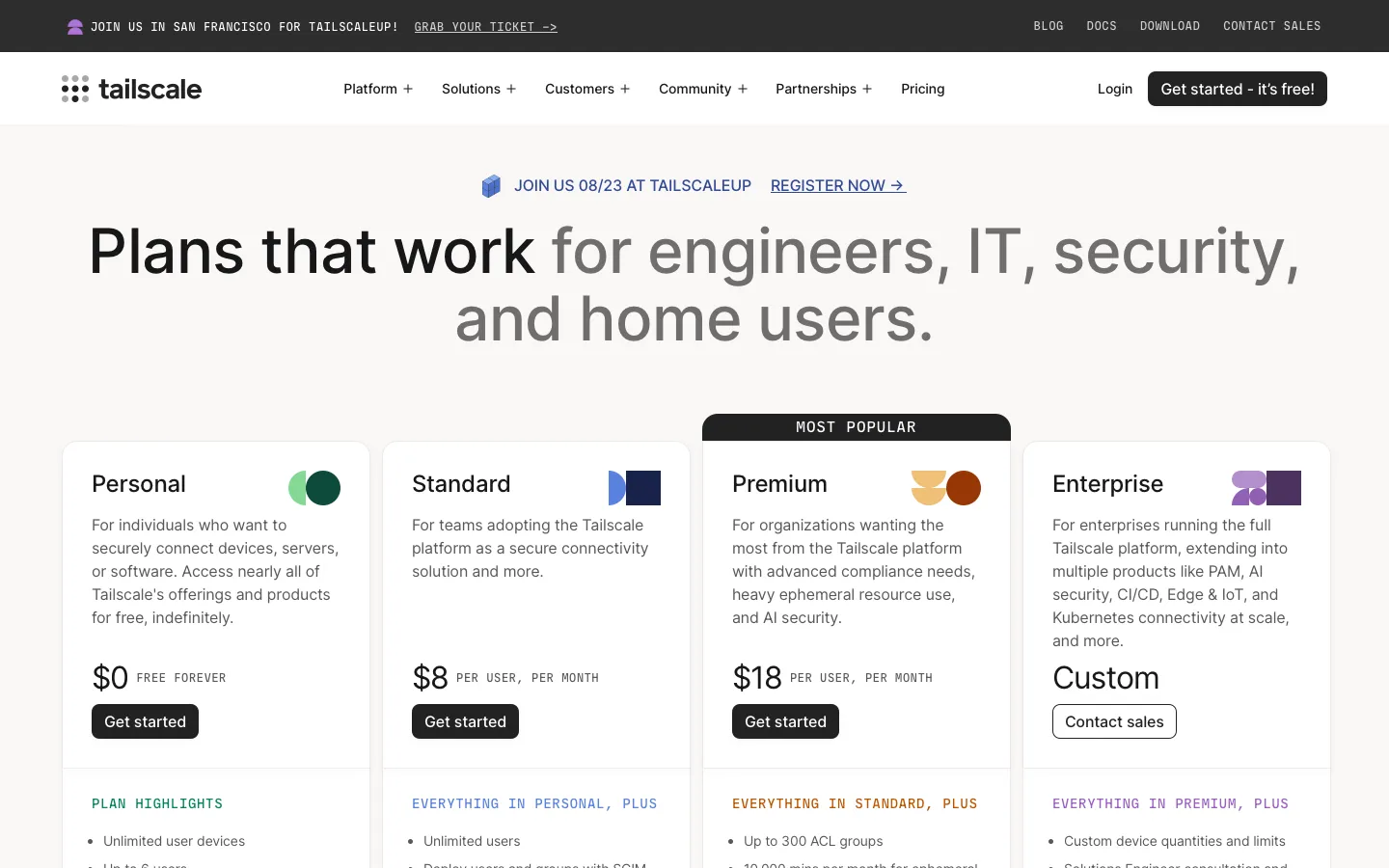The width and height of the screenshot is (1389, 868).
Task: Click Contact sales under Enterprise plan
Action: (x=1114, y=721)
